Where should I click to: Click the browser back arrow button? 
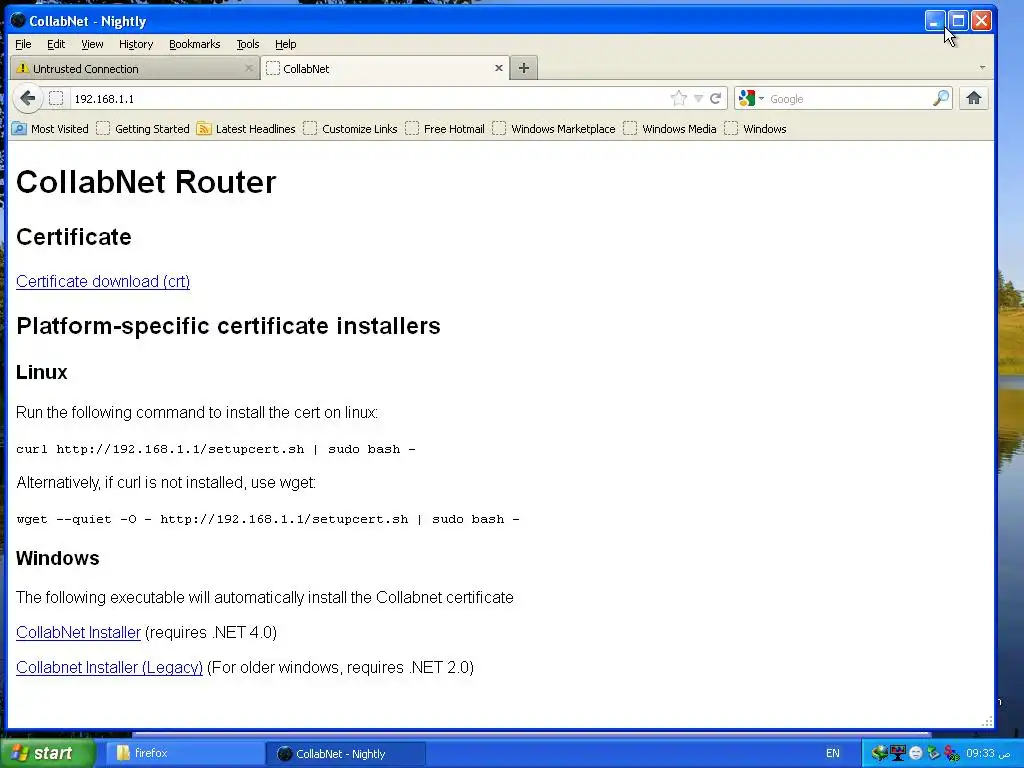(x=27, y=99)
